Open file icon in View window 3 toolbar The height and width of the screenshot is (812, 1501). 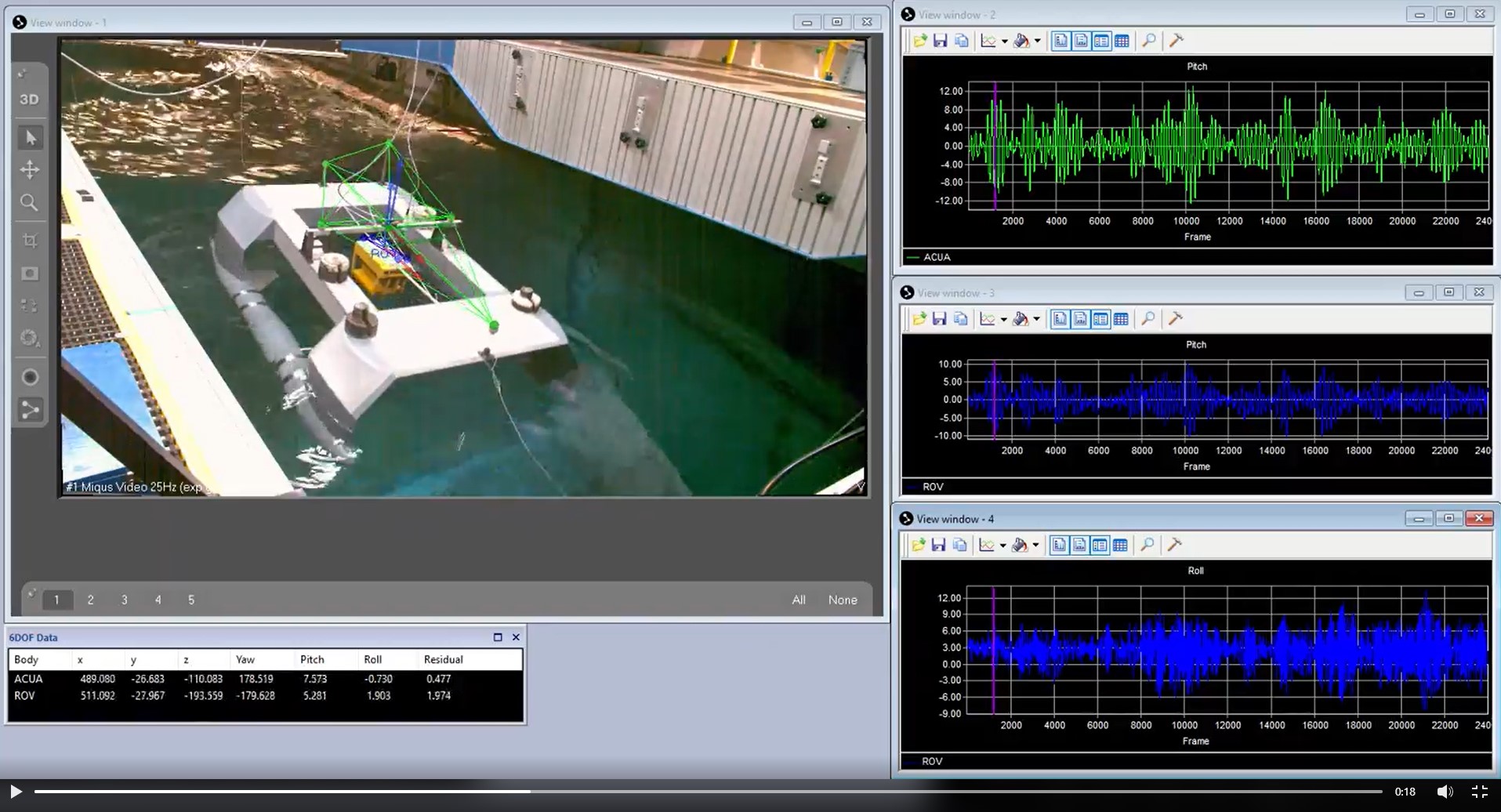pyautogui.click(x=919, y=319)
